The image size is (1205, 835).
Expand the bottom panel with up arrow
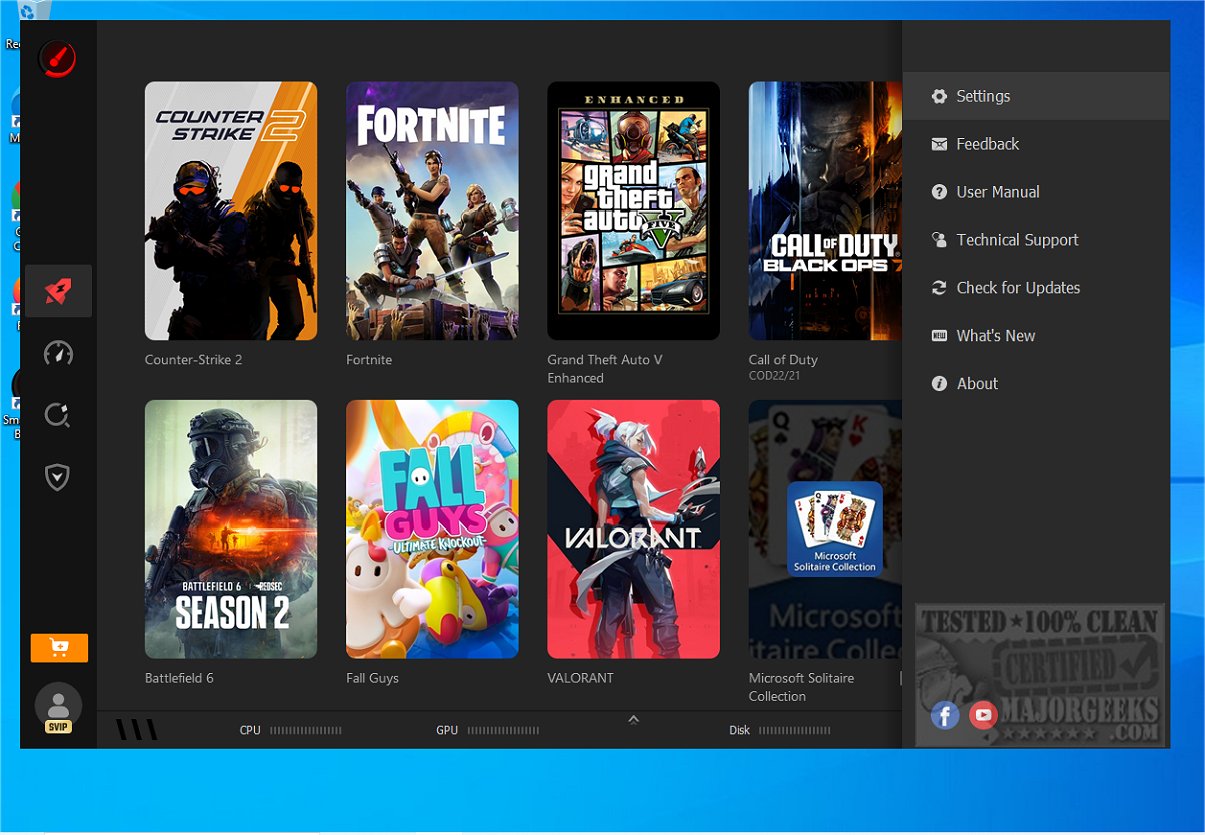coord(633,719)
